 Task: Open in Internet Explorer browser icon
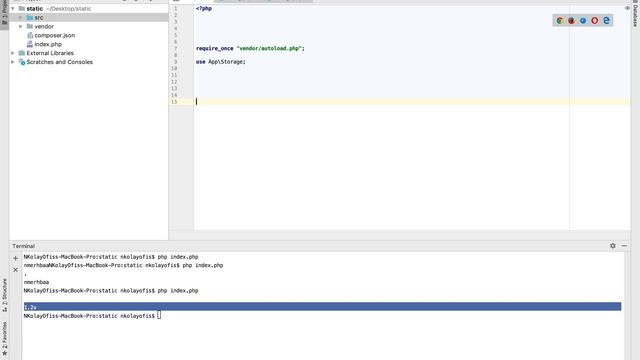pos(607,20)
